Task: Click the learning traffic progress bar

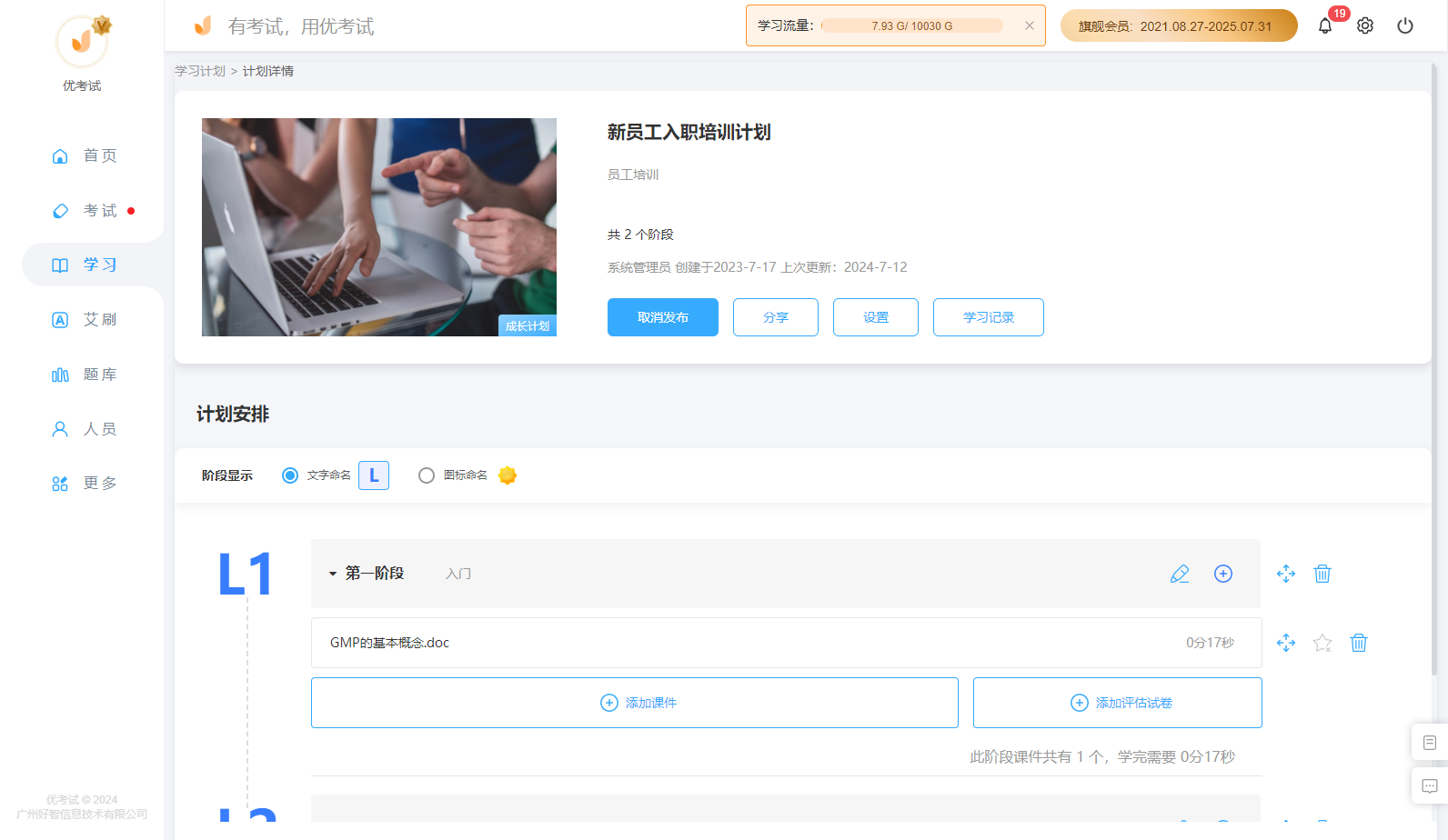Action: click(x=912, y=25)
